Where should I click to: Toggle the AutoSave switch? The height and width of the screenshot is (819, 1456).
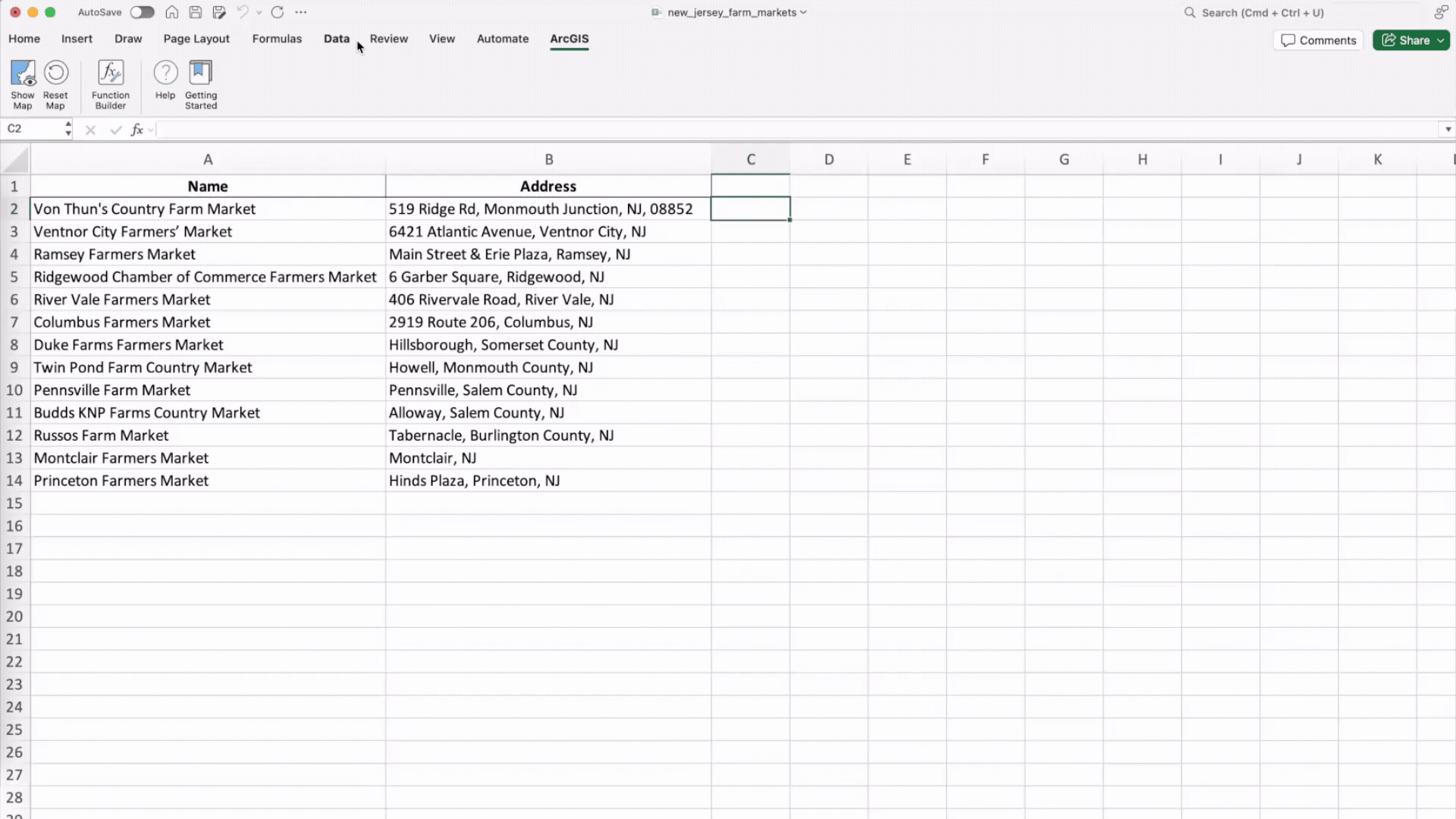click(142, 12)
